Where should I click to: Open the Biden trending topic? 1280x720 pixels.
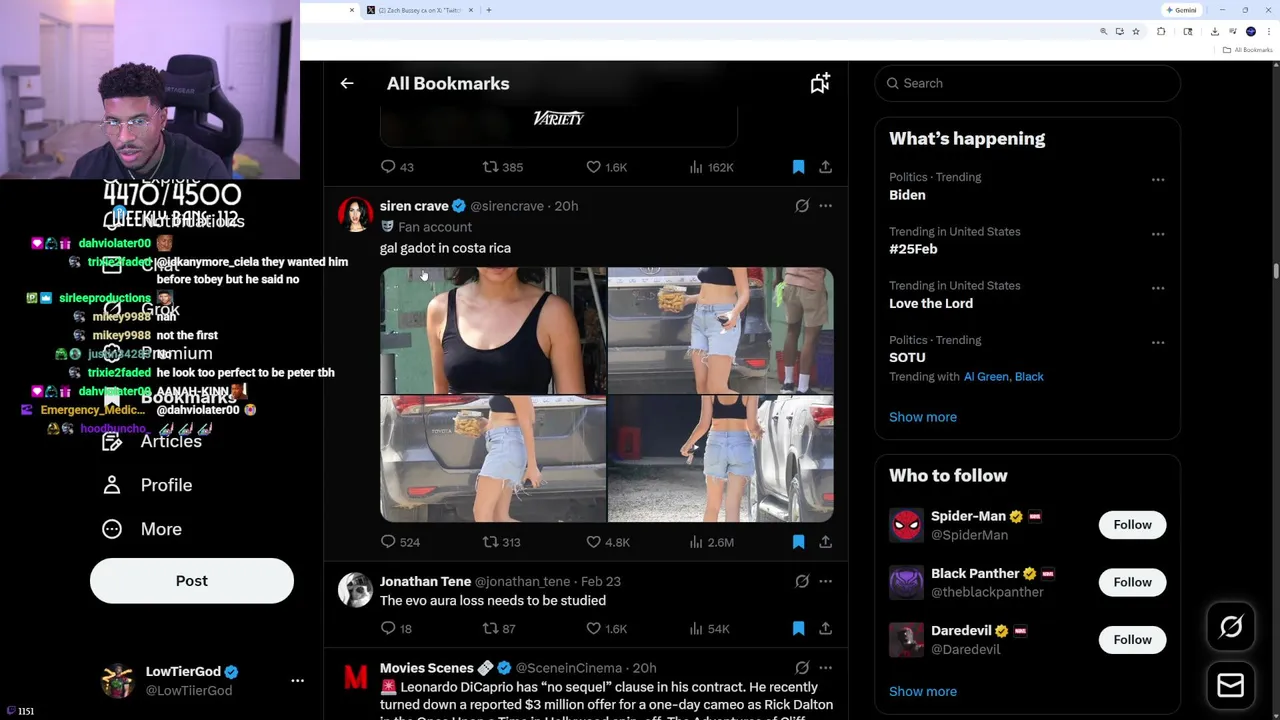(x=907, y=195)
